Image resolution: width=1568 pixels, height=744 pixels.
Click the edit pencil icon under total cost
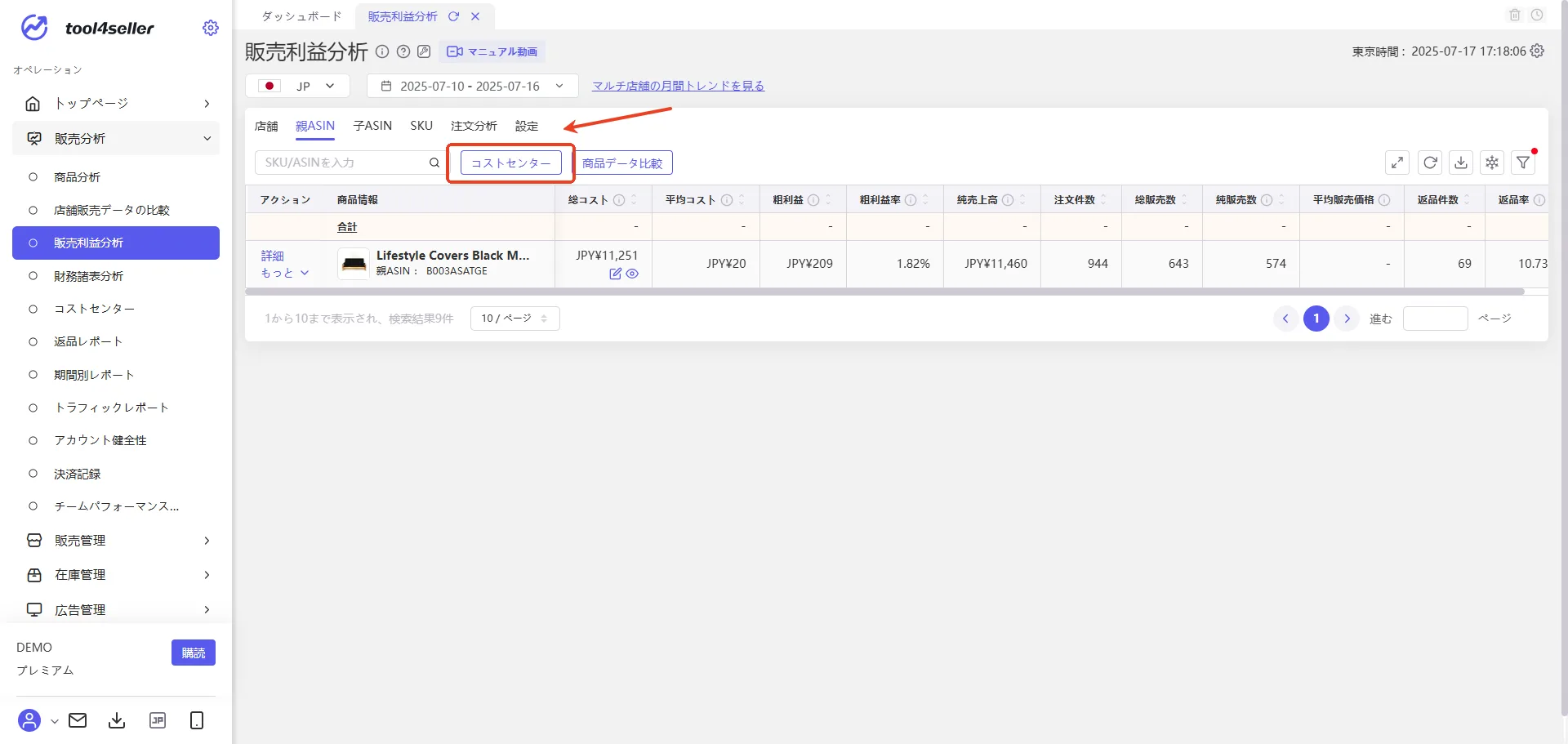(616, 274)
